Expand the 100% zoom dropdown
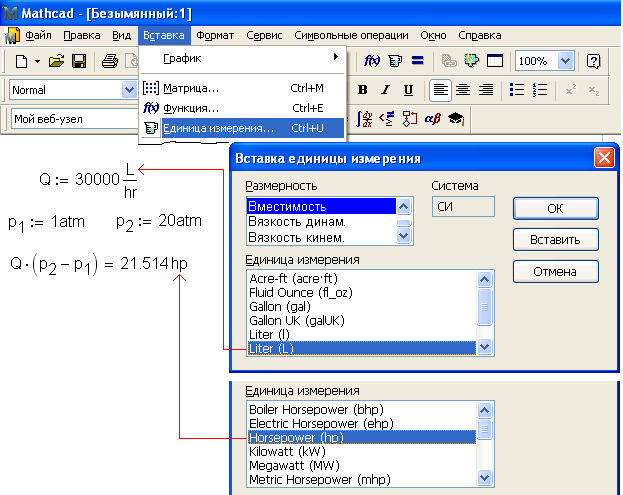 point(565,61)
